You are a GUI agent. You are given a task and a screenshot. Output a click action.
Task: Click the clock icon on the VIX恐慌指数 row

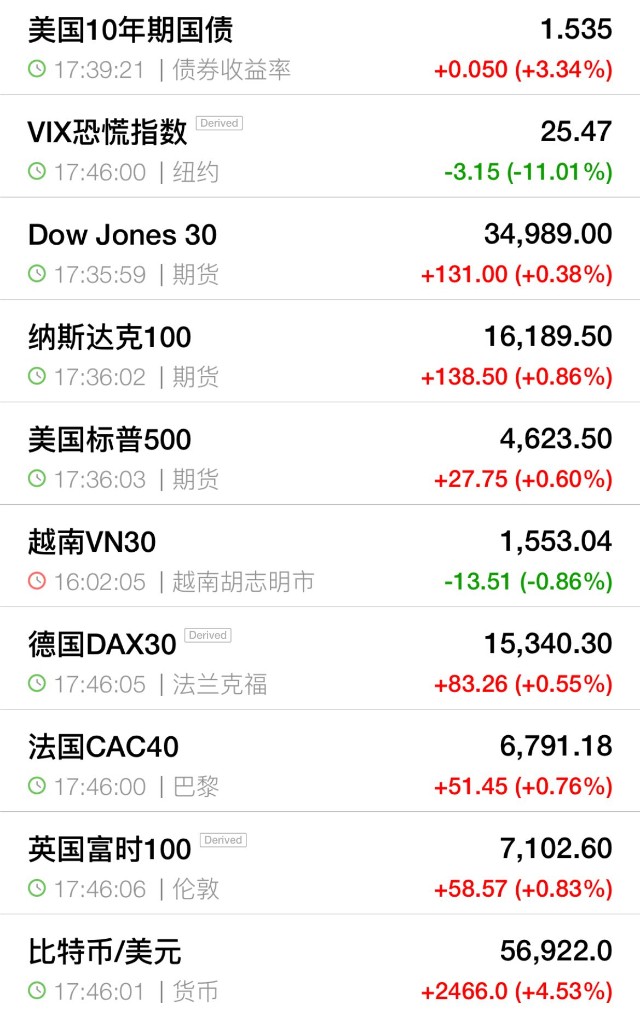pos(37,171)
